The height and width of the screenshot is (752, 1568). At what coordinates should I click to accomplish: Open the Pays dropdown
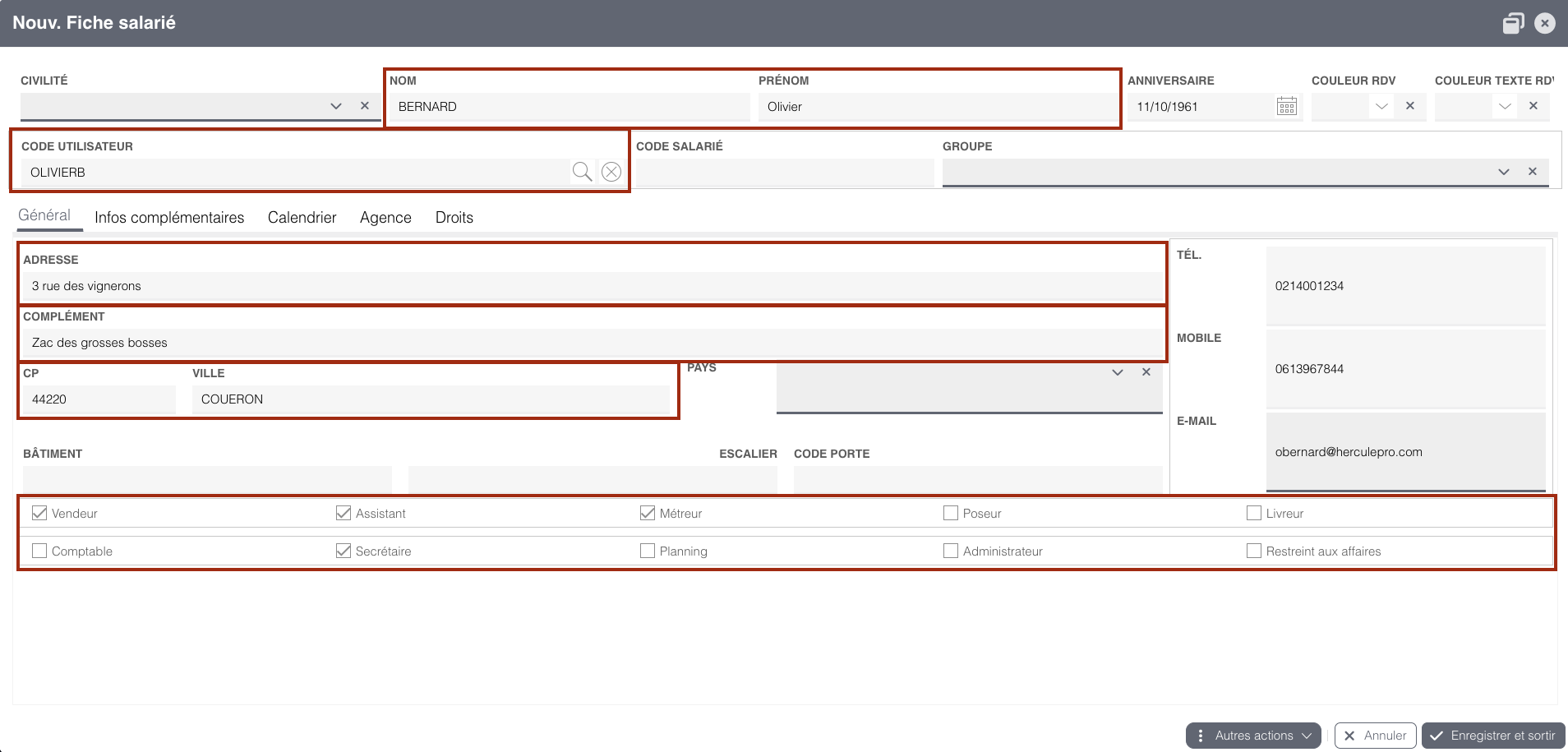point(1118,372)
